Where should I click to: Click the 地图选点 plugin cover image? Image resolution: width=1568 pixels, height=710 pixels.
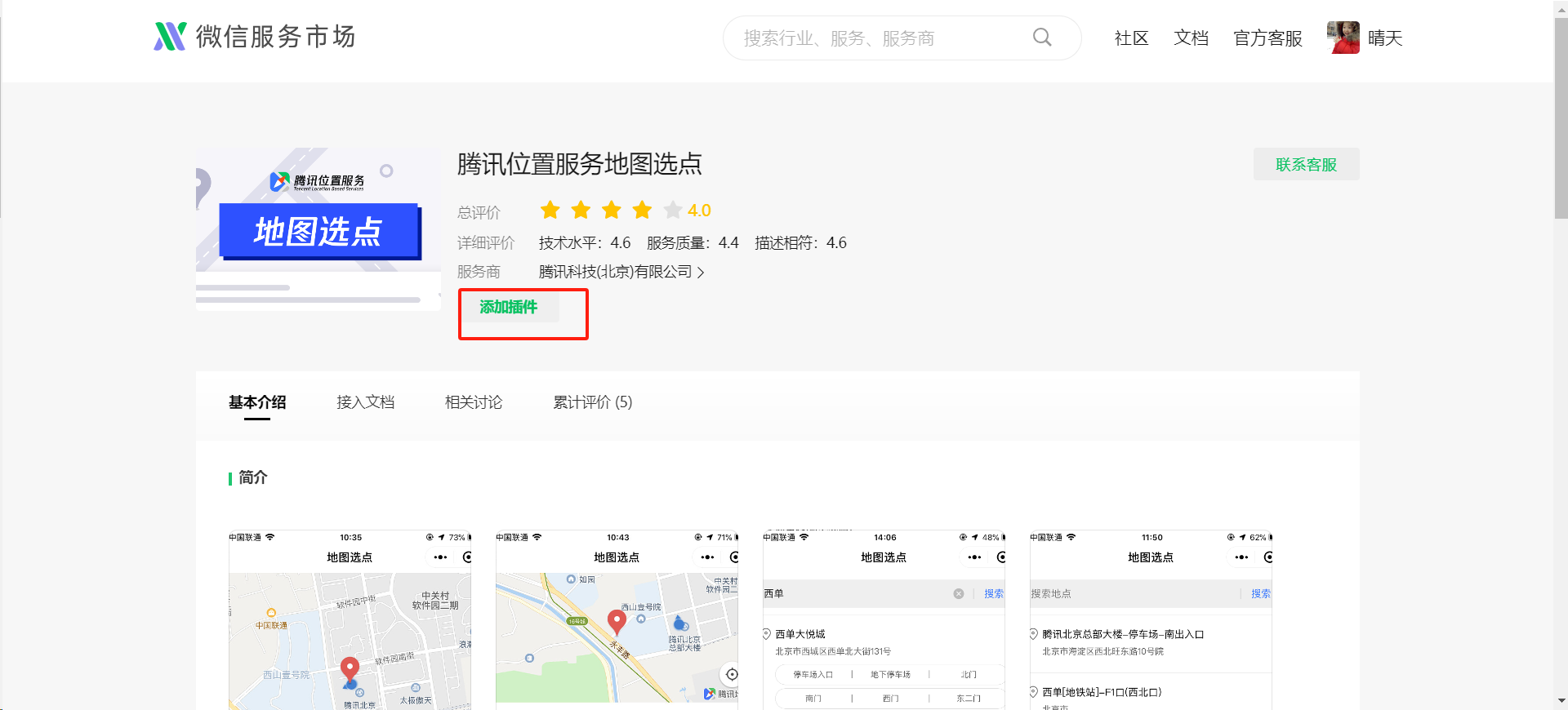coord(318,229)
